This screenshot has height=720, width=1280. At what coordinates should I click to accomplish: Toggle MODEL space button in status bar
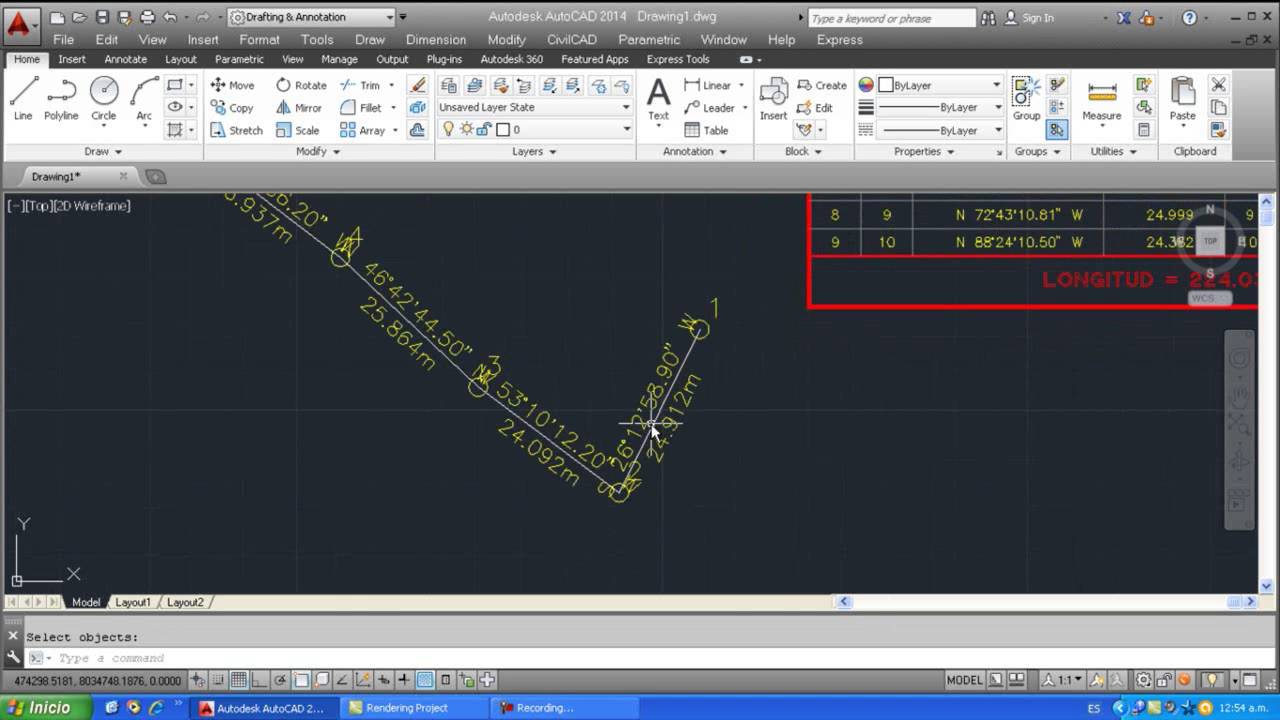(x=964, y=680)
